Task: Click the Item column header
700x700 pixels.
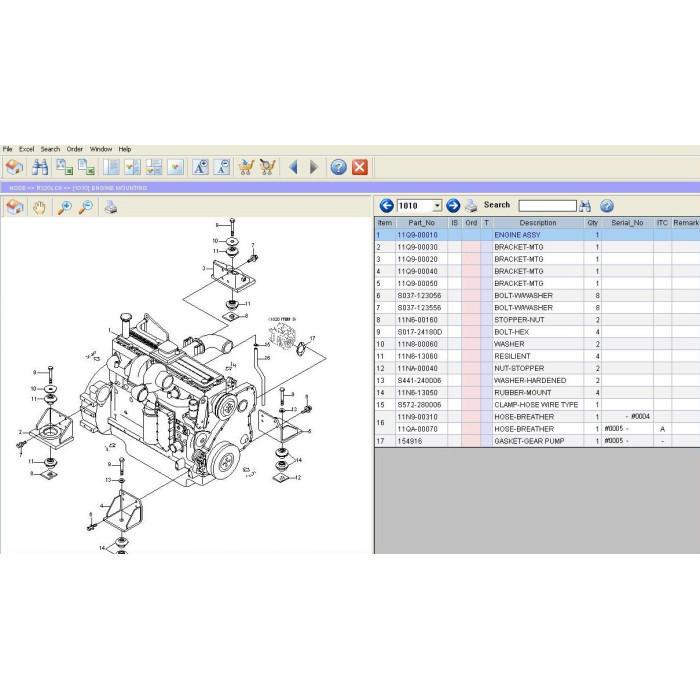Action: [x=385, y=223]
